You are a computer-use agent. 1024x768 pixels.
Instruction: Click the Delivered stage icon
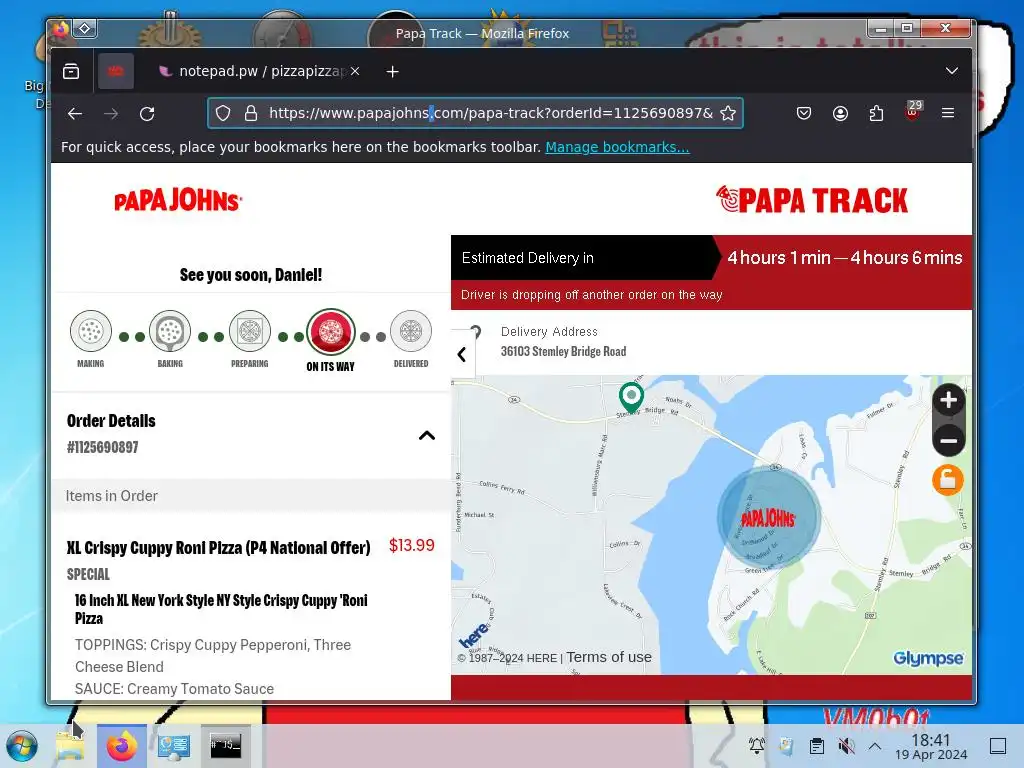point(411,331)
